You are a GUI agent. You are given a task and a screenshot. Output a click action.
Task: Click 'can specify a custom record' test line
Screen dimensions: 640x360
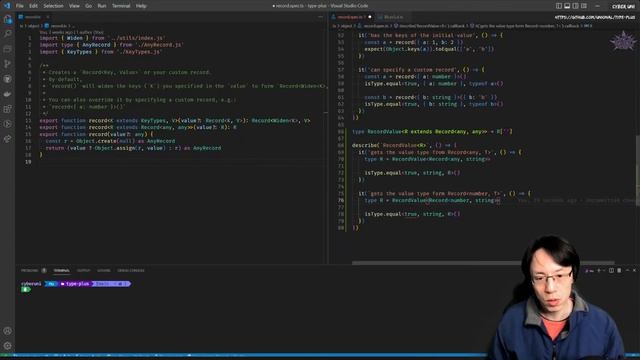tap(421, 69)
